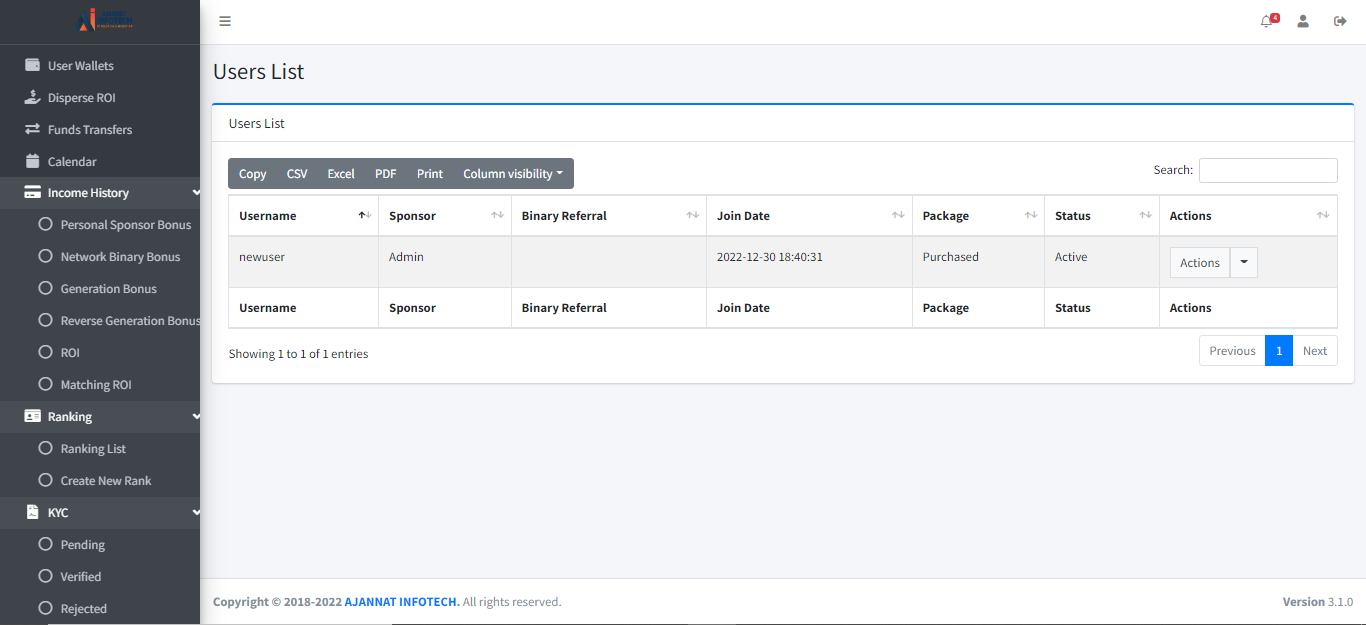Open Network Binary Bonus menu item

pos(120,257)
